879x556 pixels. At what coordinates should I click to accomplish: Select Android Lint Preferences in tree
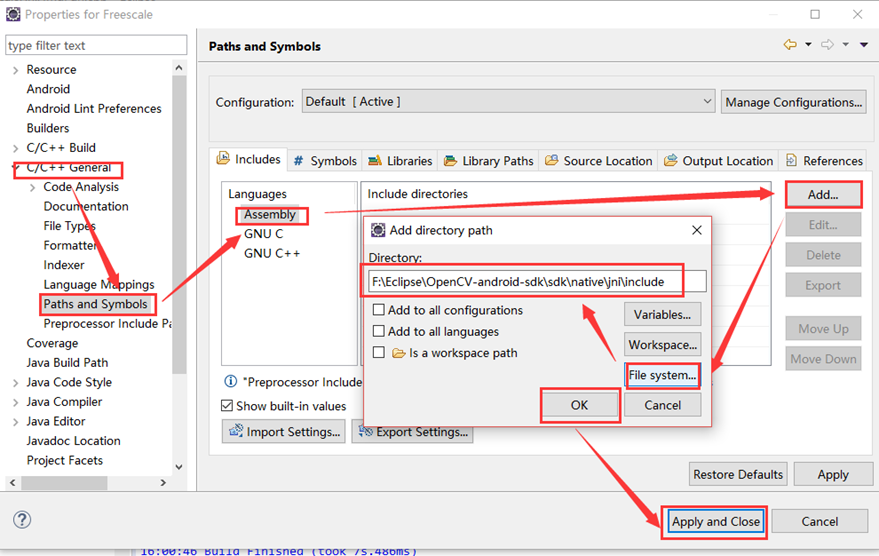(94, 109)
